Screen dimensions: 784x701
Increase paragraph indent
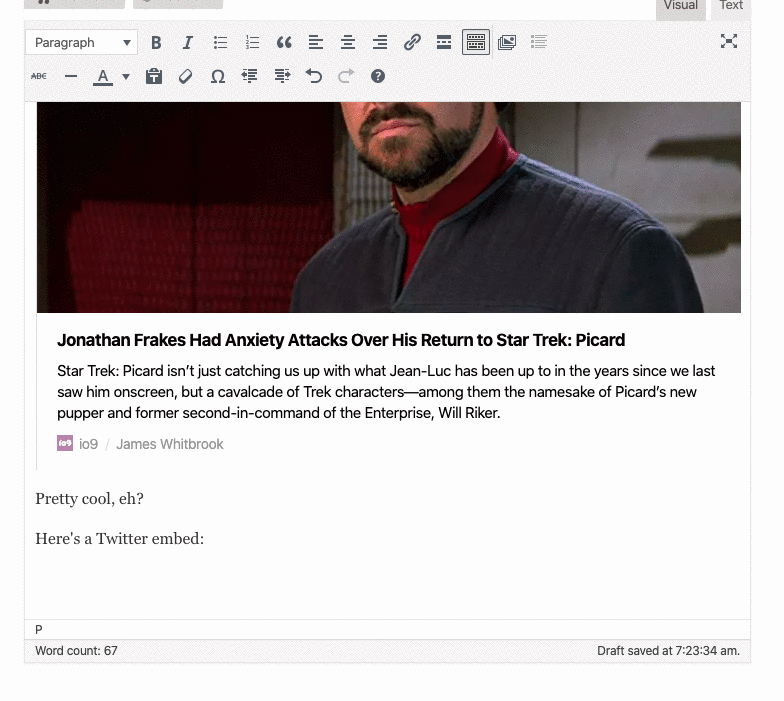(x=282, y=76)
